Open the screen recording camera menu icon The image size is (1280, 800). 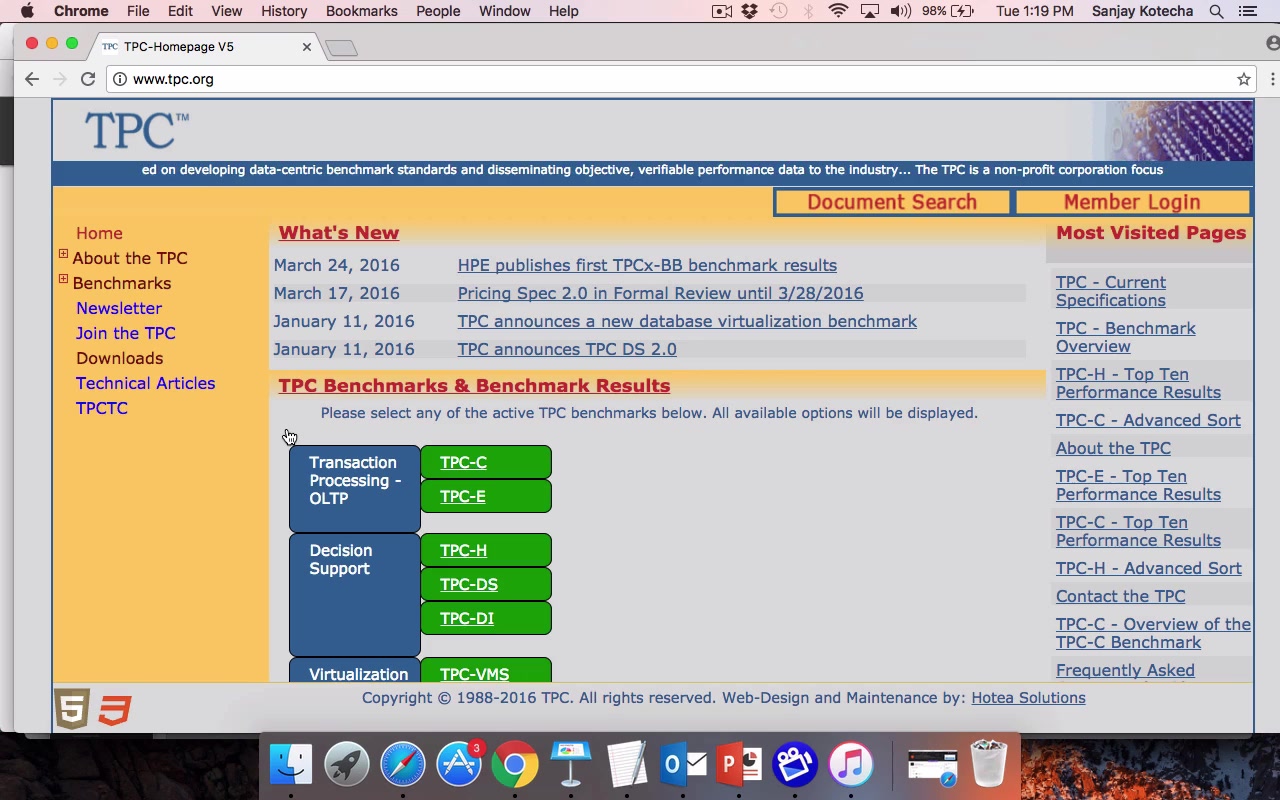(721, 11)
